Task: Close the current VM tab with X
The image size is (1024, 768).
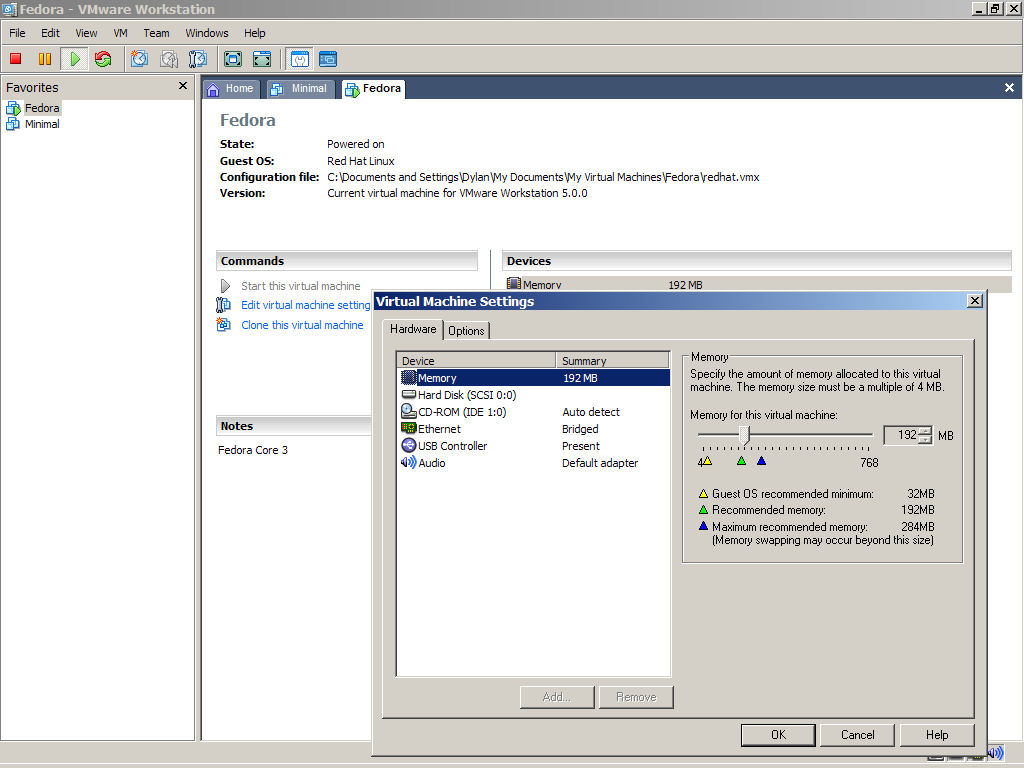Action: 1009,88
